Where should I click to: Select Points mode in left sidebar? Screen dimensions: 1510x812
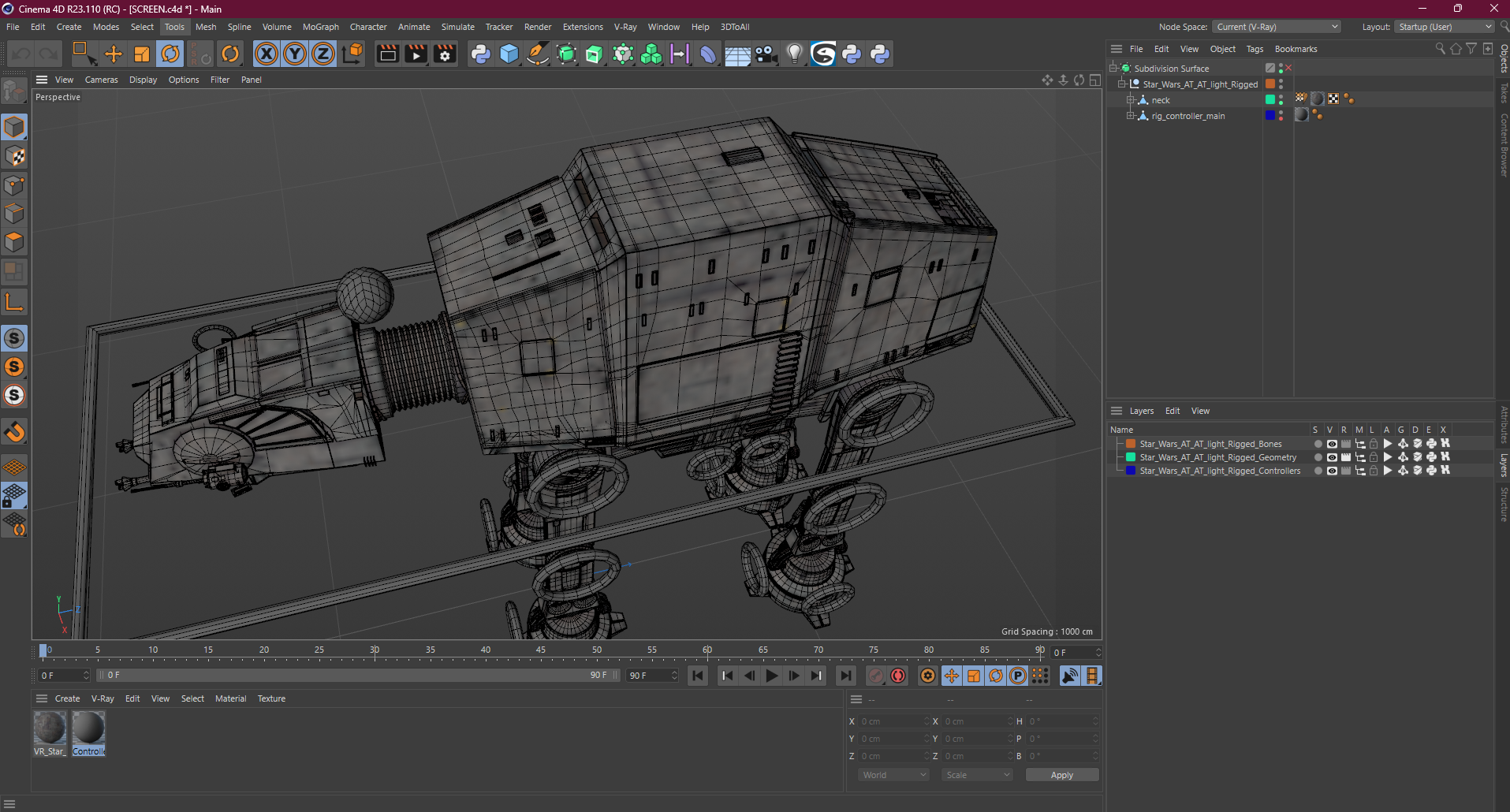(14, 185)
